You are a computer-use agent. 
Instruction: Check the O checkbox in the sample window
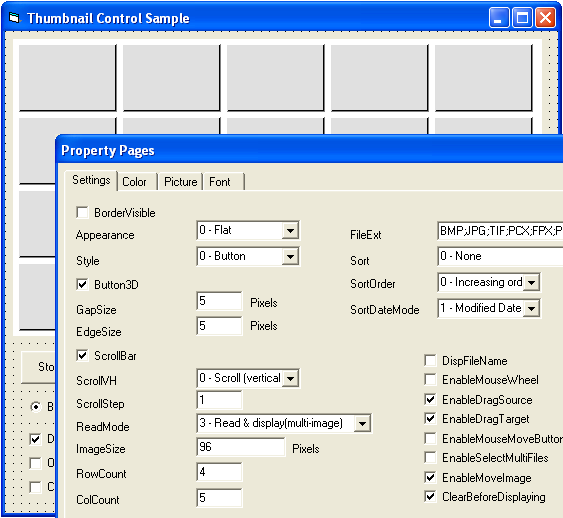35,463
